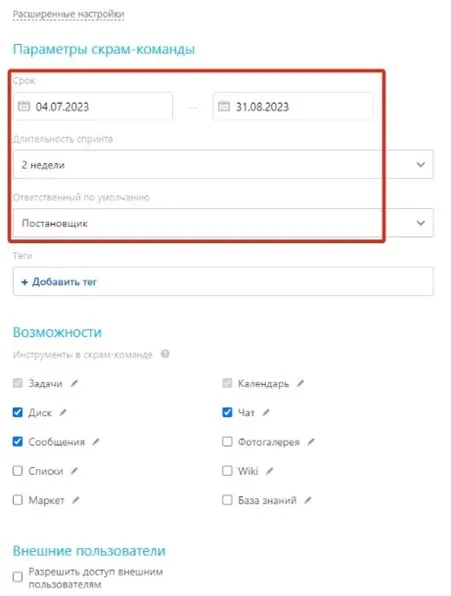Click the edit pencil next to Wiki
This screenshot has height=596, width=451.
pos(270,471)
